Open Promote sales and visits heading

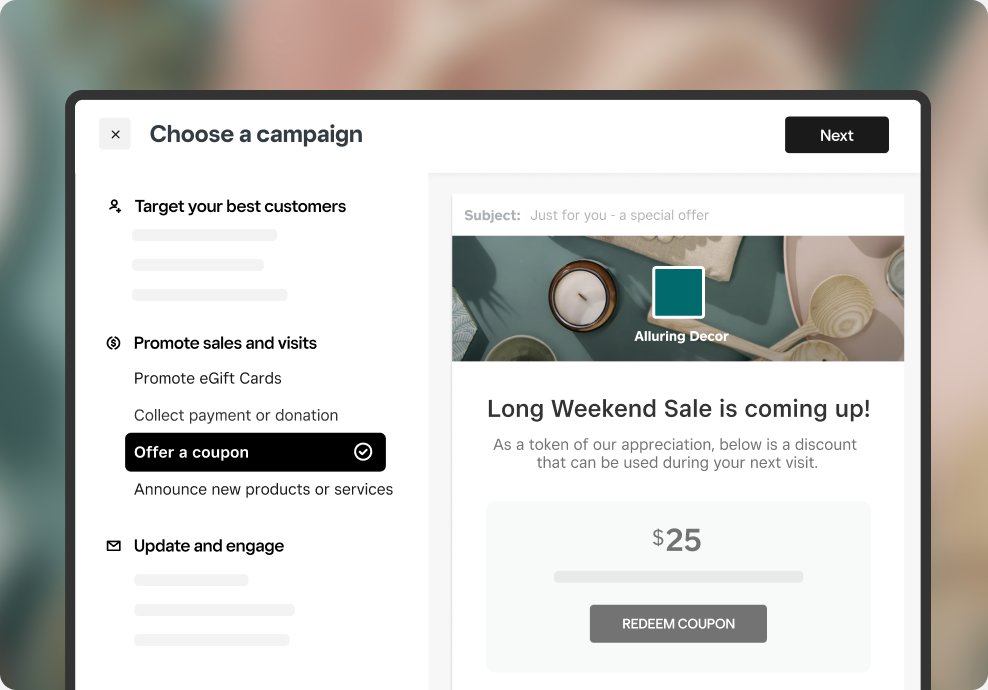pyautogui.click(x=225, y=343)
